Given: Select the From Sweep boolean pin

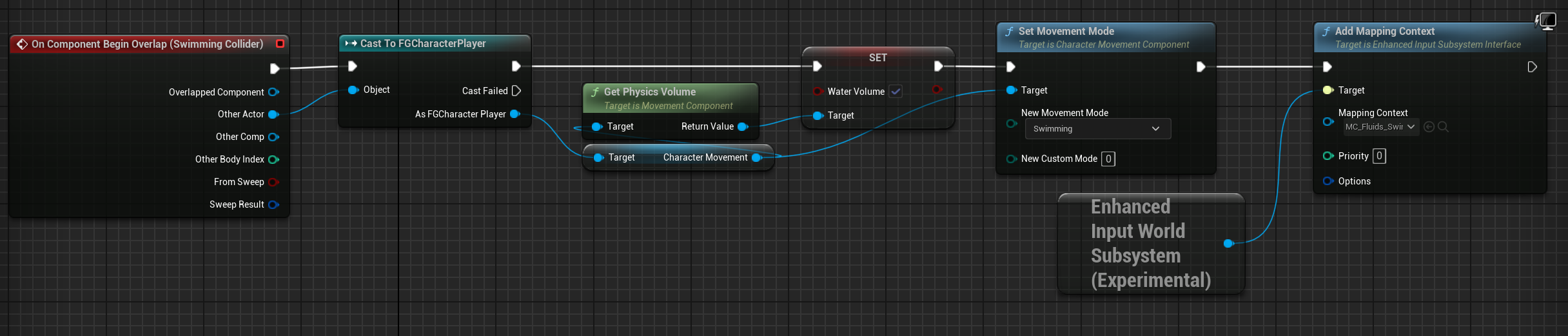Looking at the screenshot, I should point(273,182).
